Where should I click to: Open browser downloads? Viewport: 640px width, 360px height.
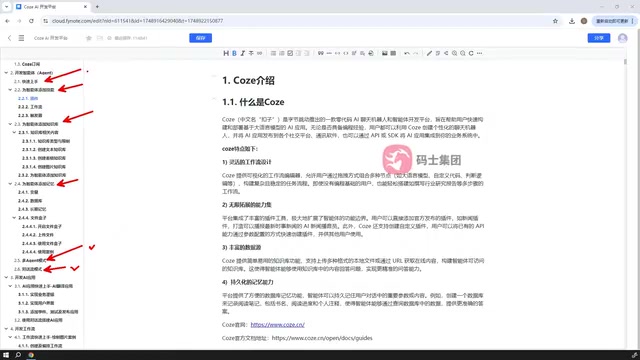[572, 21]
